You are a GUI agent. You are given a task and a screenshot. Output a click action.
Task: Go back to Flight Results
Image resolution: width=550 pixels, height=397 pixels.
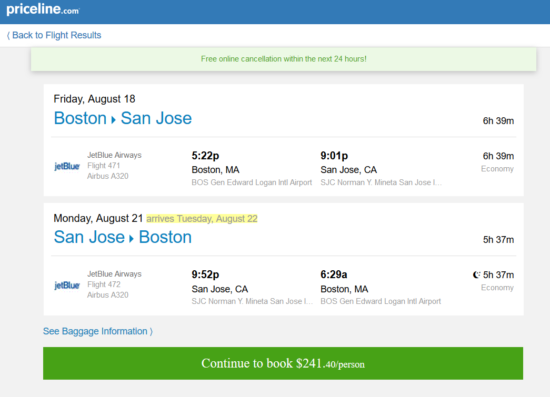(x=54, y=35)
